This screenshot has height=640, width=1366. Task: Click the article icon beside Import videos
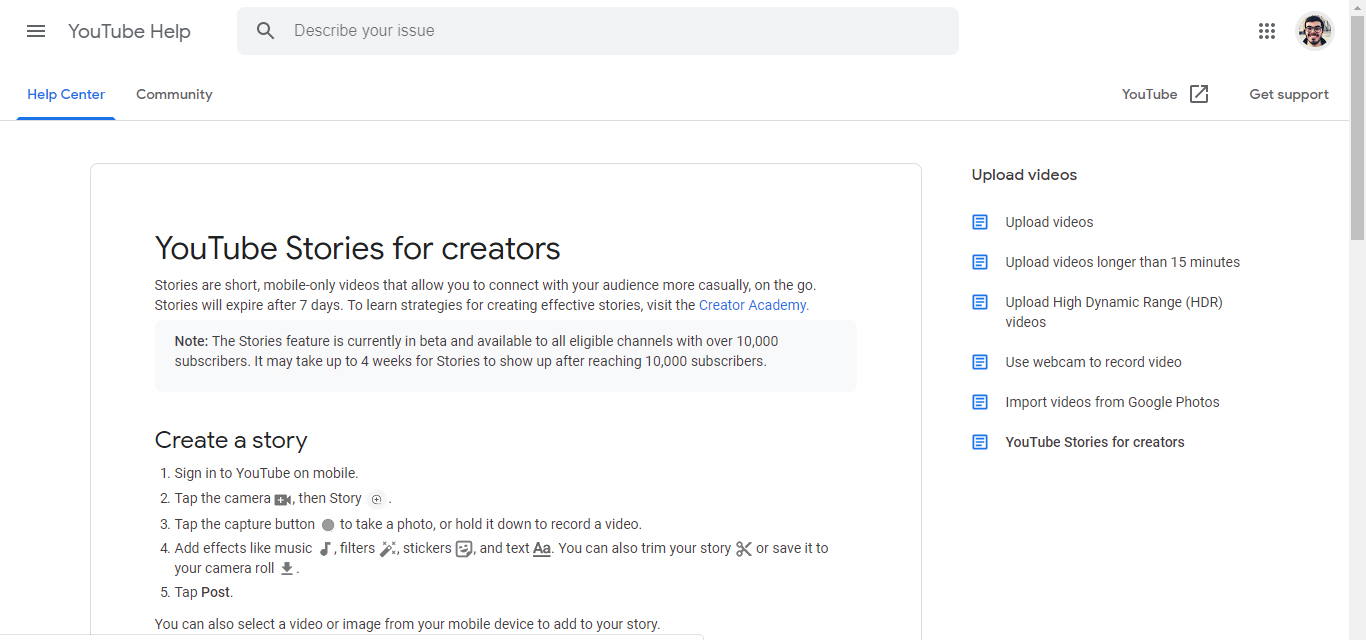pos(980,402)
